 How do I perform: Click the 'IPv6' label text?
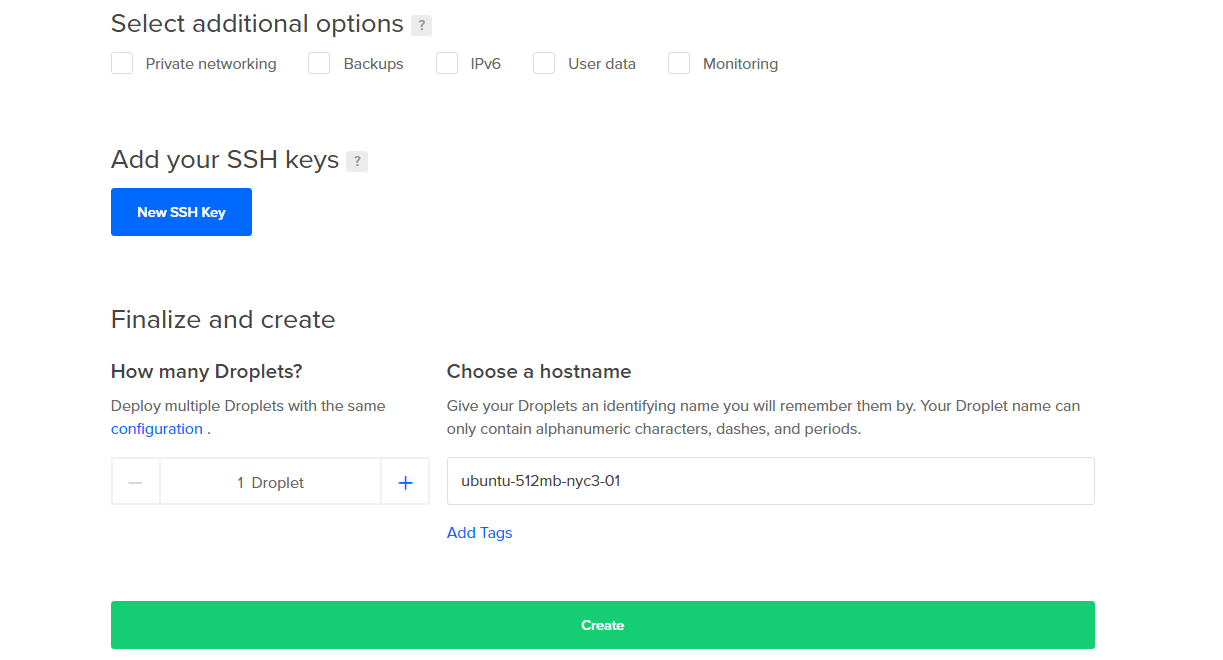485,64
